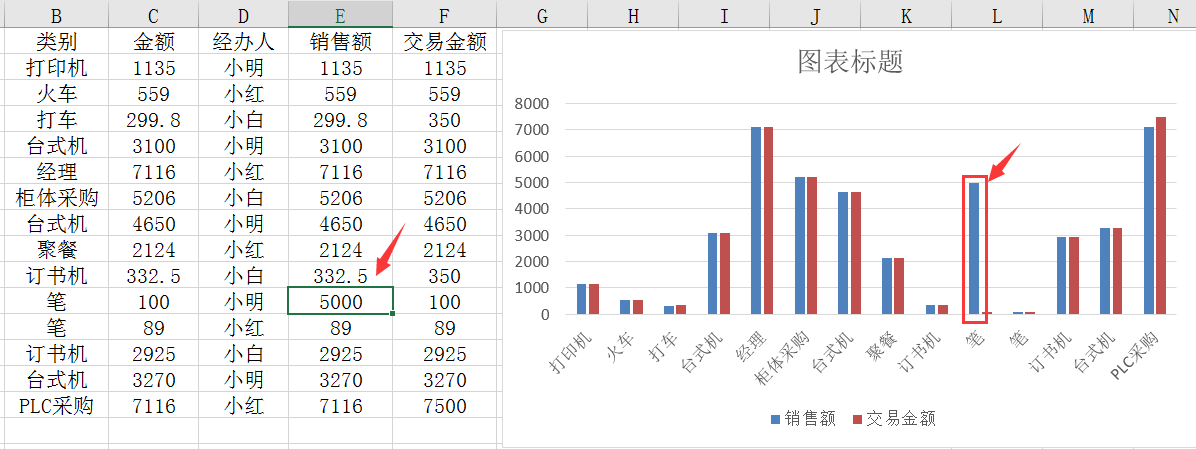Click the 交易金额 legend entry

[x=892, y=418]
